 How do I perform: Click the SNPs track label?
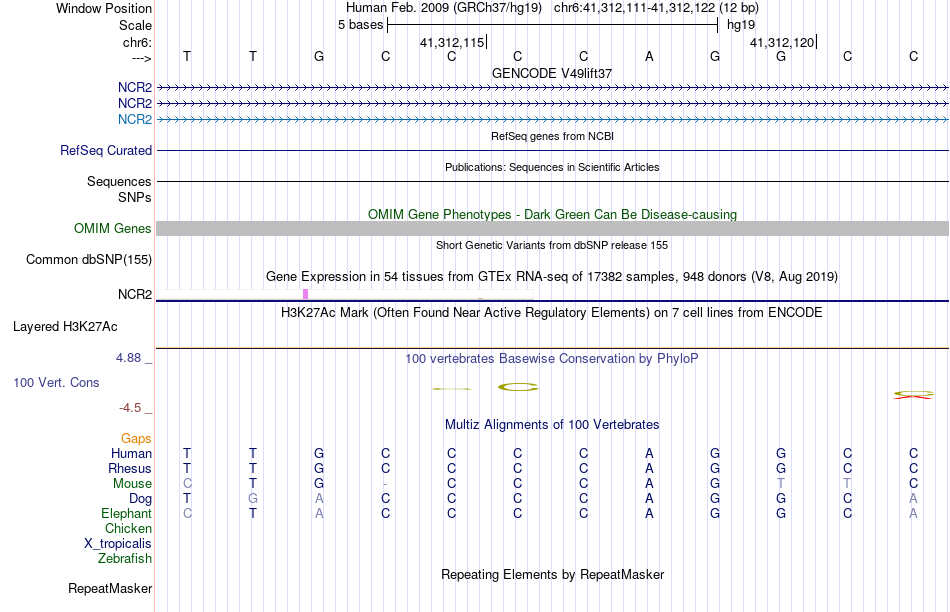point(135,198)
